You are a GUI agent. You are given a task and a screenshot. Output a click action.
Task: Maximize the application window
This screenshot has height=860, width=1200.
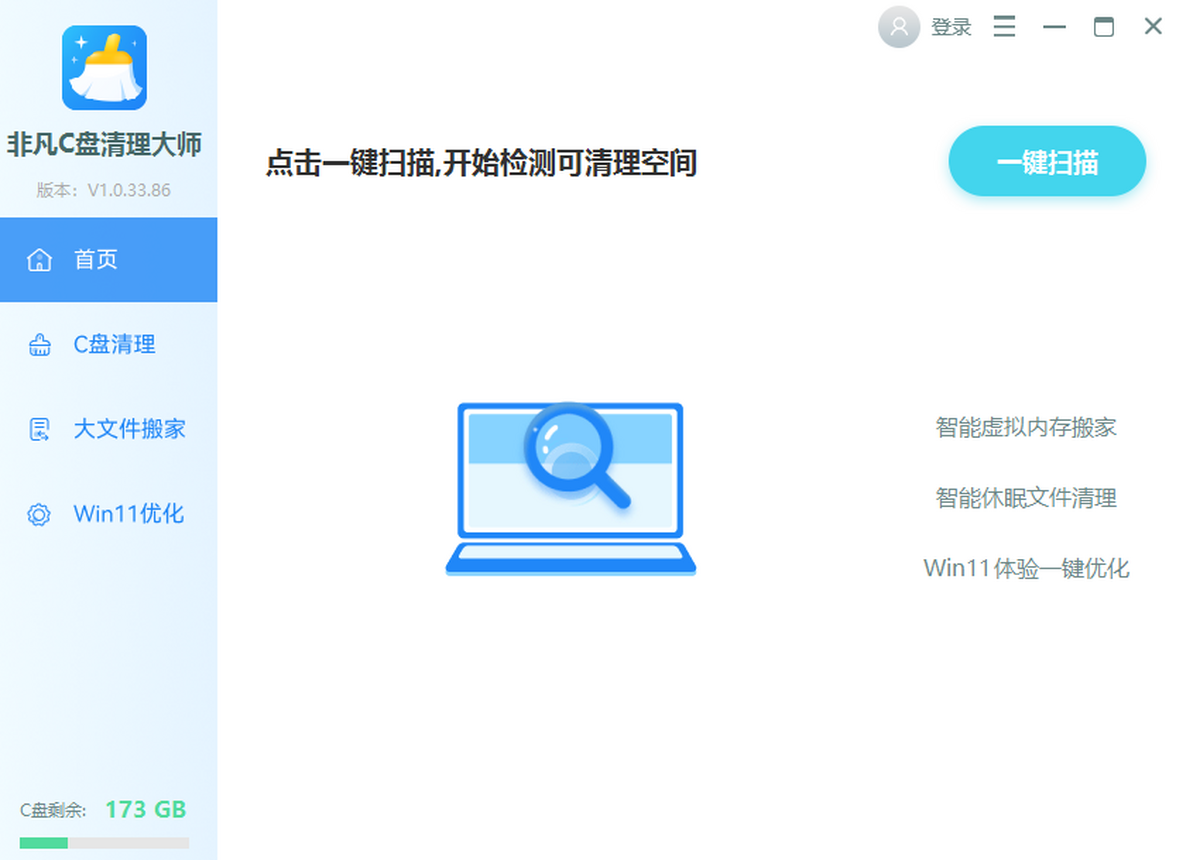tap(1103, 27)
